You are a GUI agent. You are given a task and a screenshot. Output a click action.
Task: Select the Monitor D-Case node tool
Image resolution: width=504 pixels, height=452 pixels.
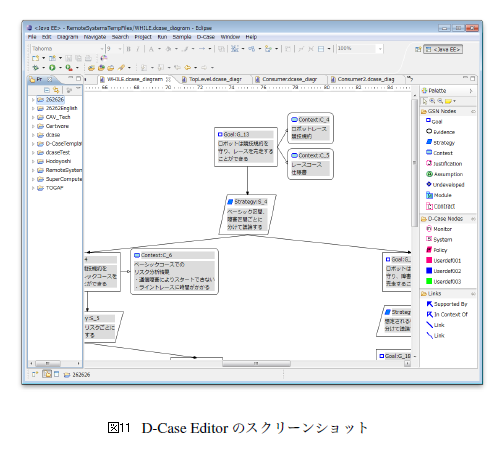[x=439, y=229]
